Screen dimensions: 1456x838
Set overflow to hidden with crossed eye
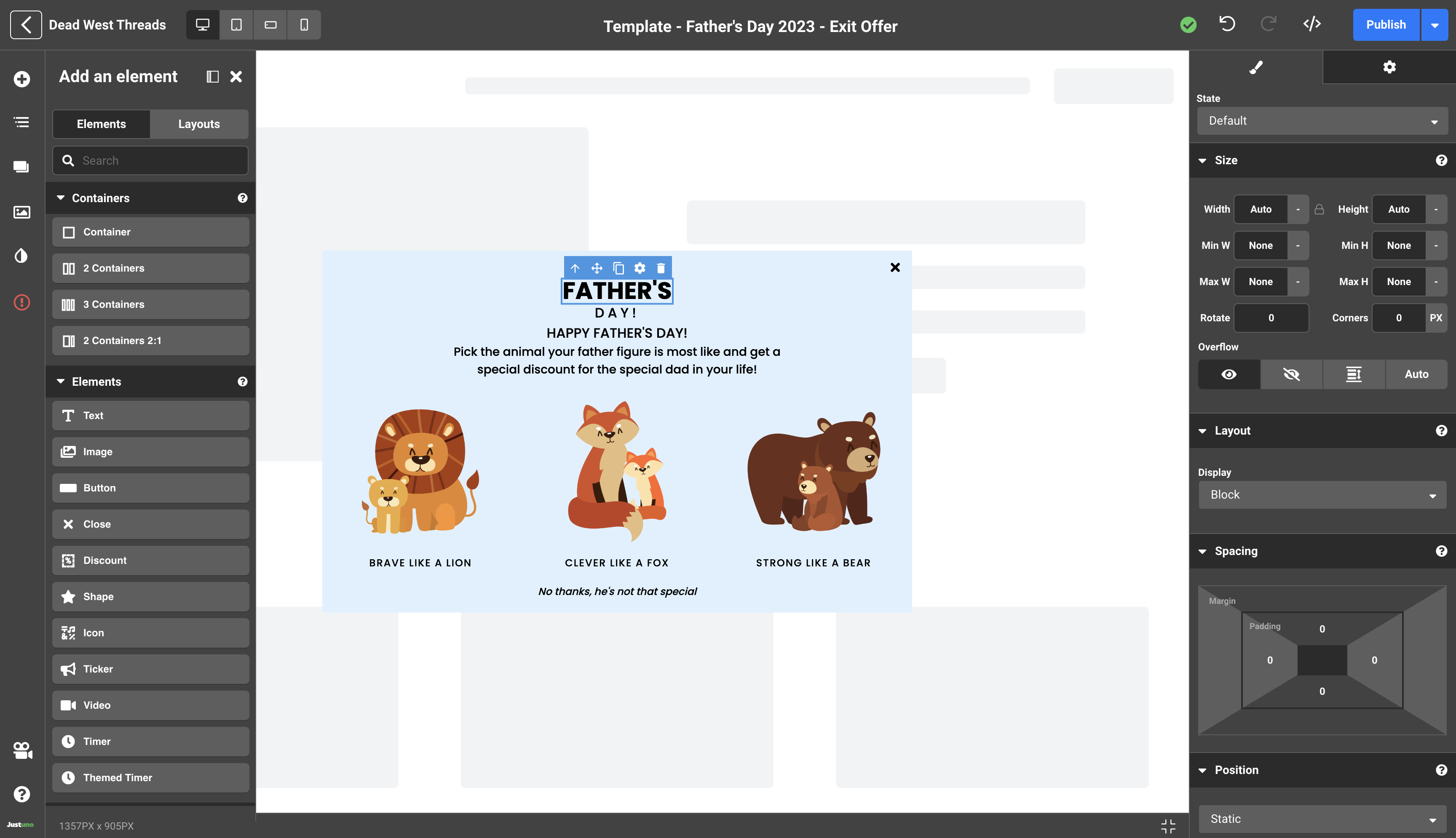[x=1291, y=375]
